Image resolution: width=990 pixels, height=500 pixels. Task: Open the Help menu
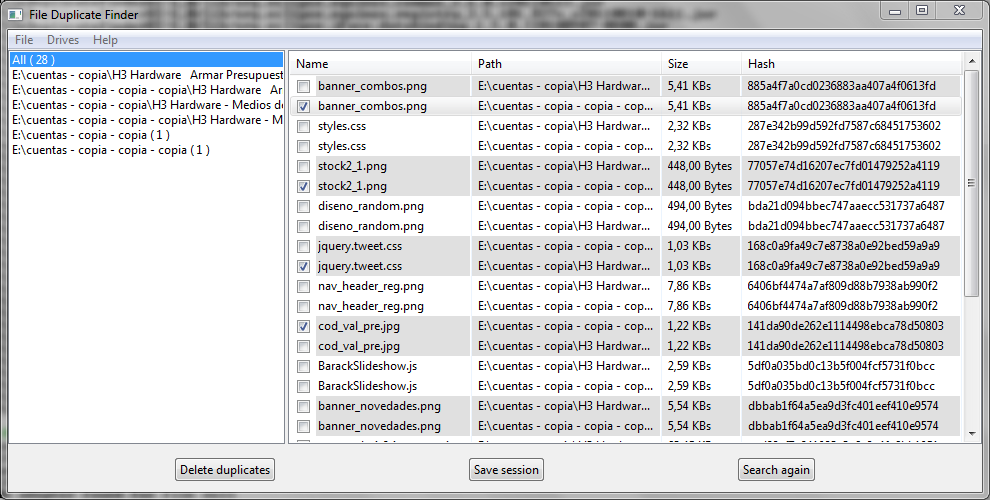[105, 40]
